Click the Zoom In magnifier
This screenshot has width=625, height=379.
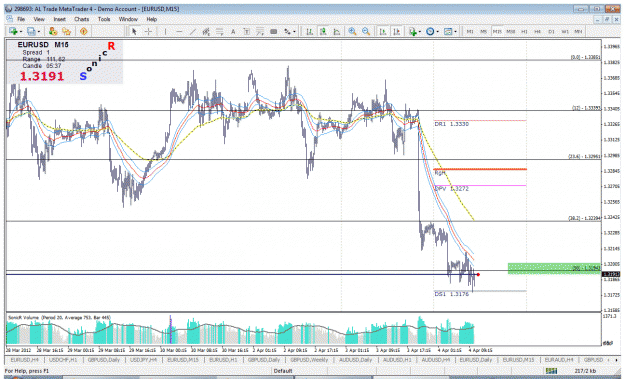pos(352,31)
